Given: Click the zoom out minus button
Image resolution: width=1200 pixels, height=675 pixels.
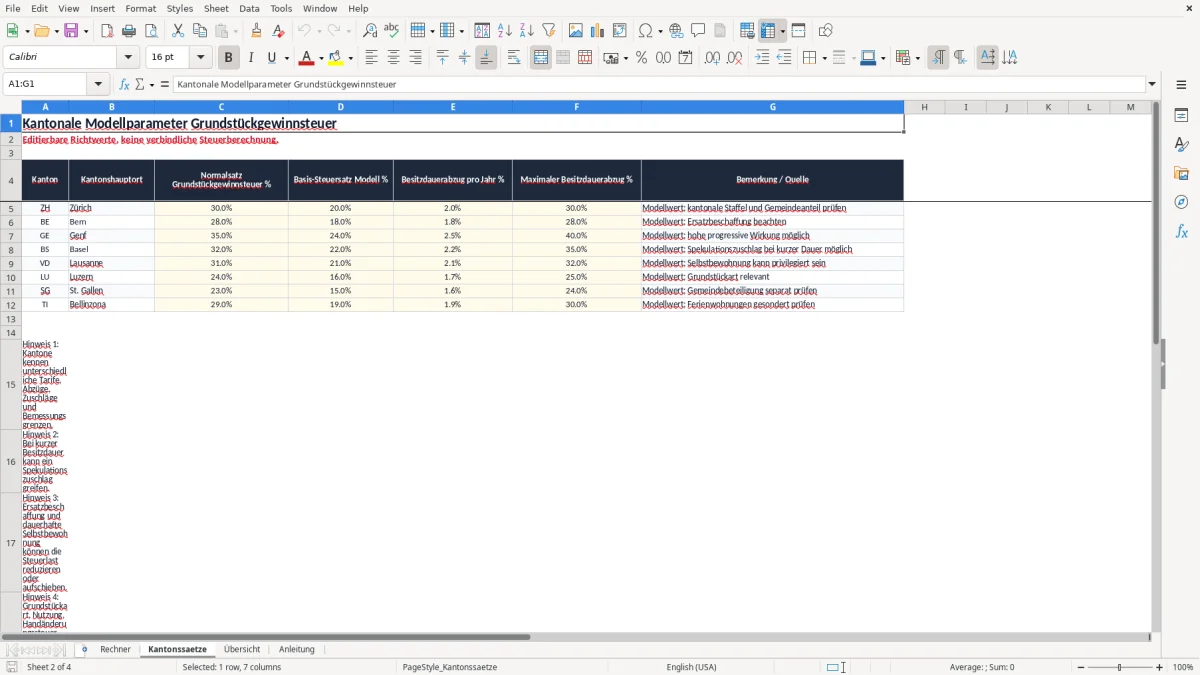Looking at the screenshot, I should (1081, 667).
